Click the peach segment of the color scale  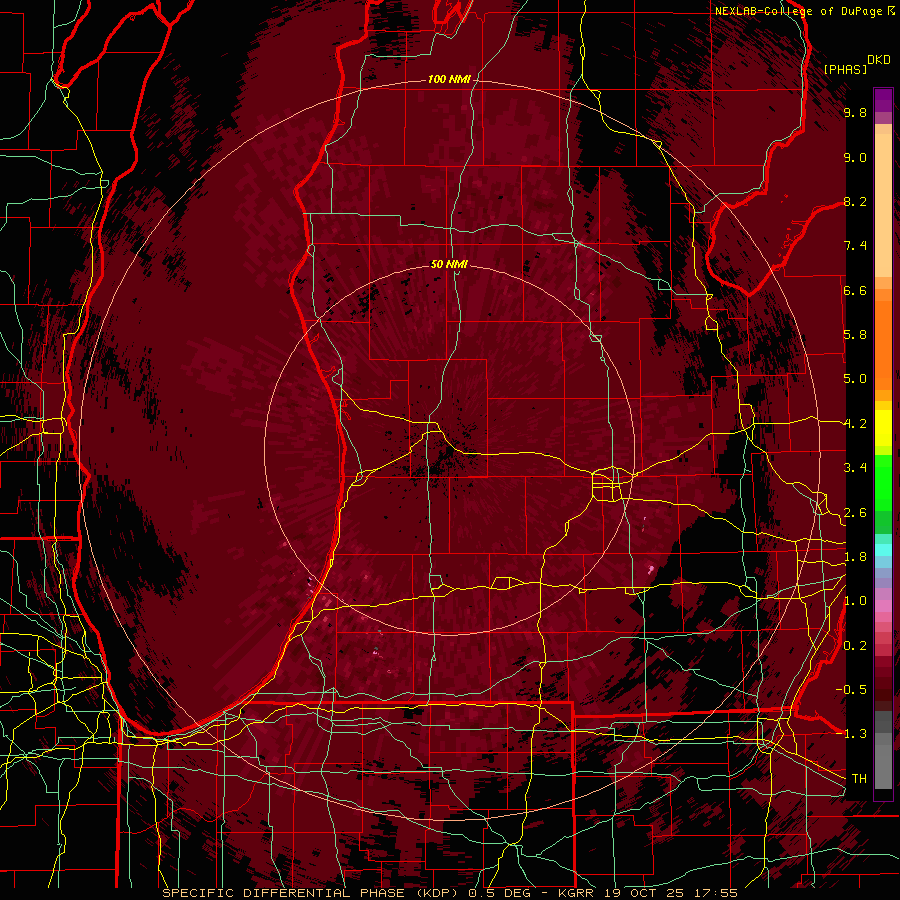pyautogui.click(x=883, y=204)
